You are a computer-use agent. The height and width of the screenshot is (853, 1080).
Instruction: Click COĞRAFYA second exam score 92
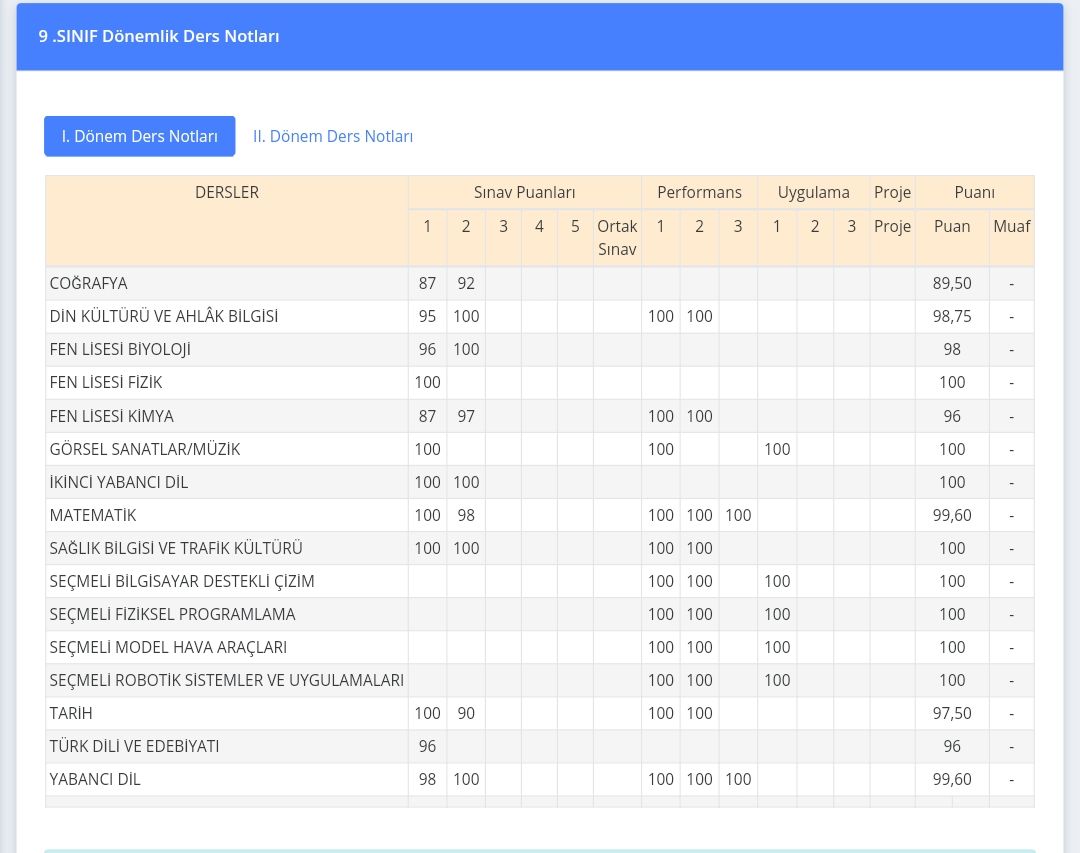click(466, 283)
